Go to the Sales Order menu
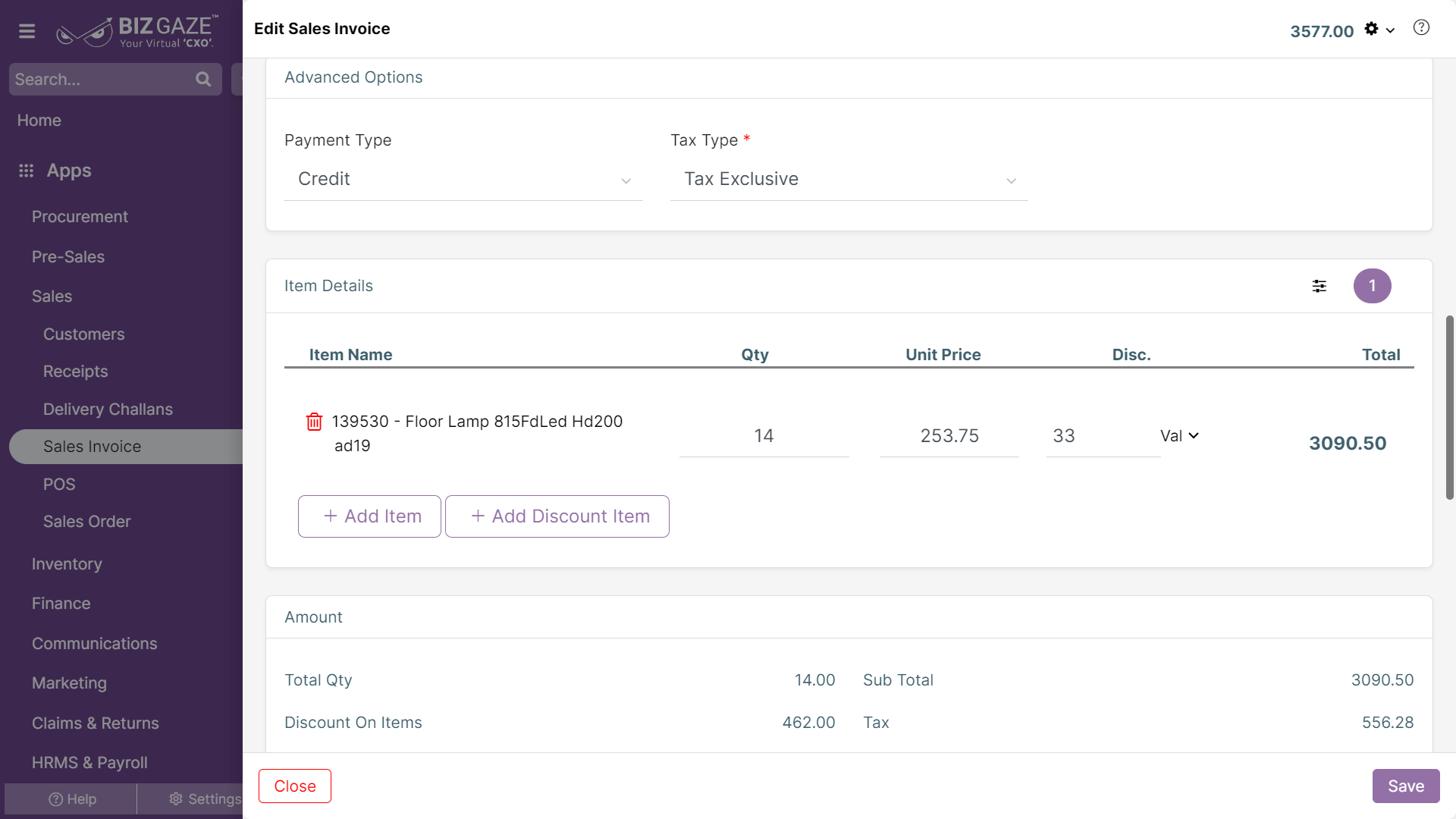Viewport: 1456px width, 819px height. pyautogui.click(x=86, y=522)
